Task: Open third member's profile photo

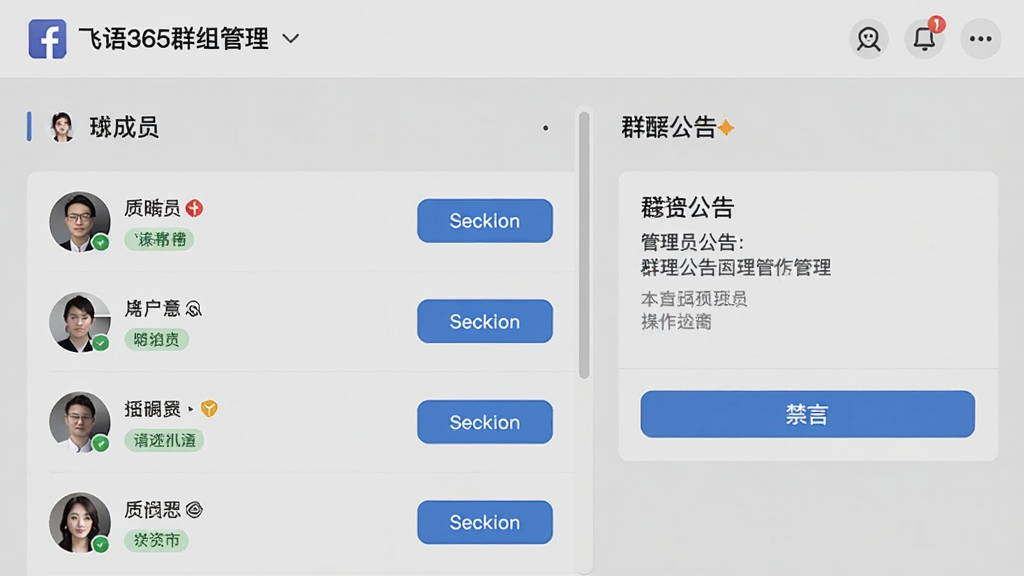Action: (x=80, y=422)
